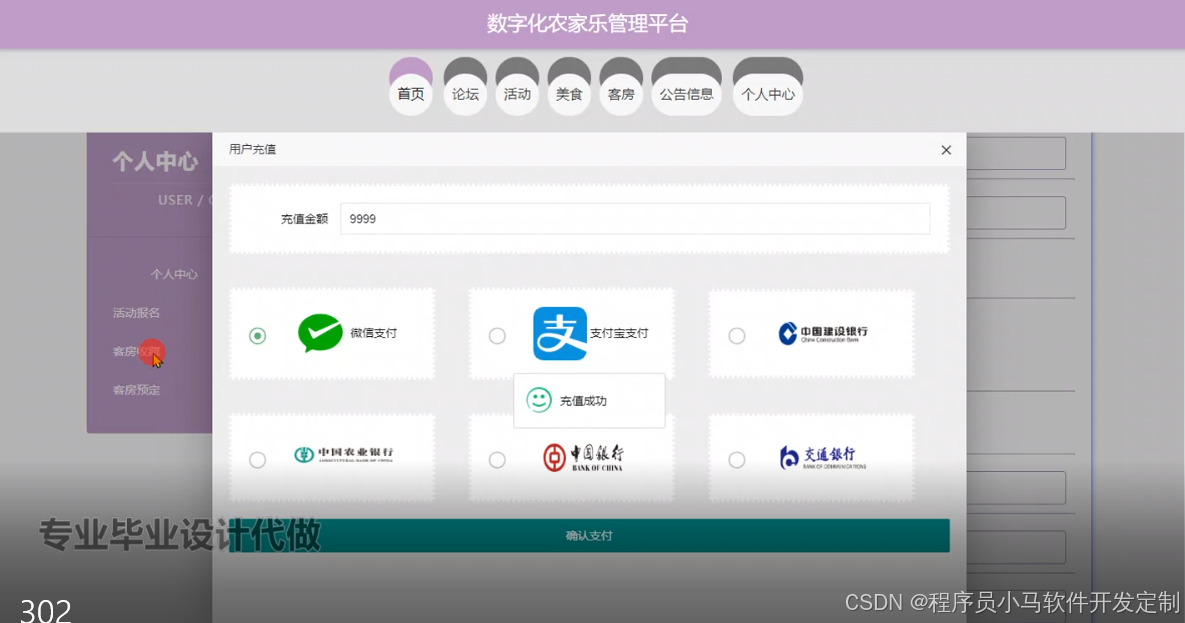This screenshot has height=623, width=1185.
Task: Choose Bank of China radio button
Action: coord(497,460)
